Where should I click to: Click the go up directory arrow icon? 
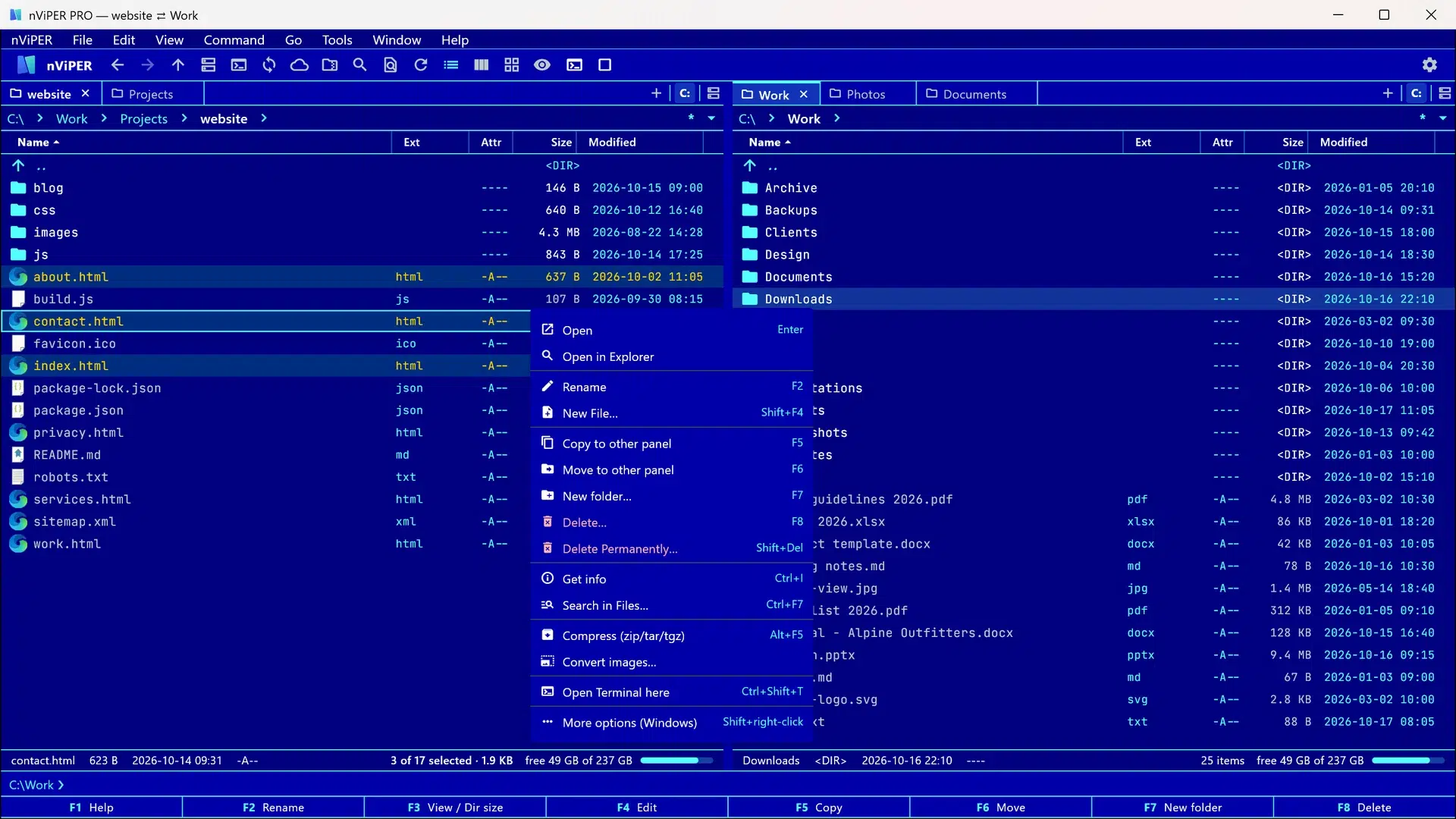pyautogui.click(x=178, y=65)
